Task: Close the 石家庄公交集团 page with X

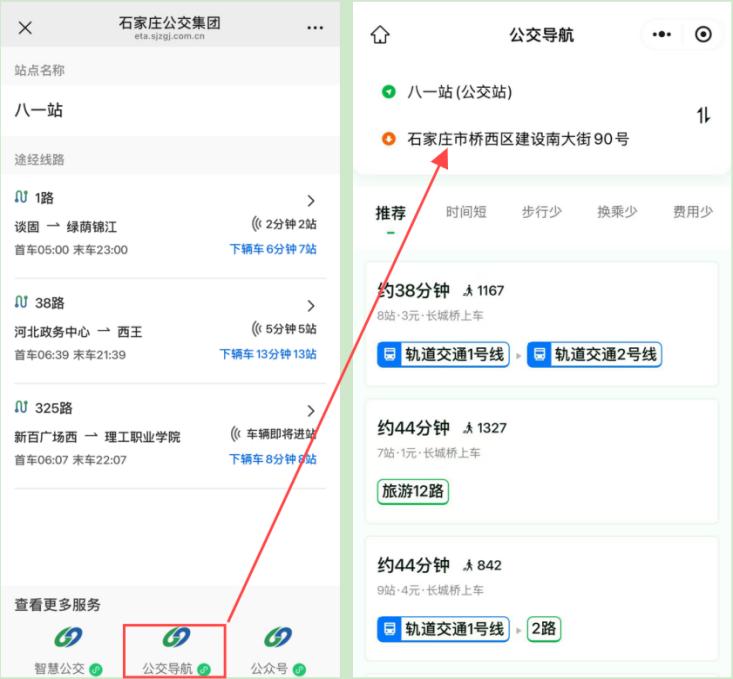Action: pyautogui.click(x=25, y=28)
